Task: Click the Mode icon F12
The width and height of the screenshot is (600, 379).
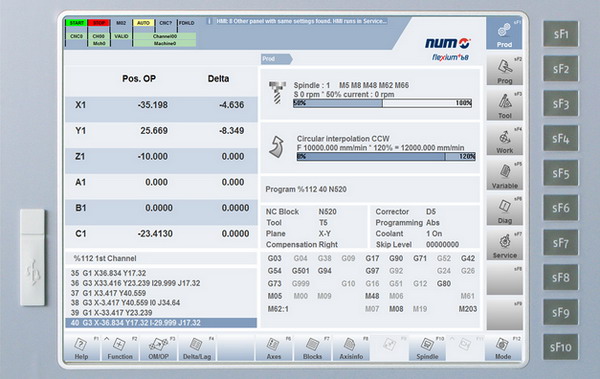Action: (503, 348)
